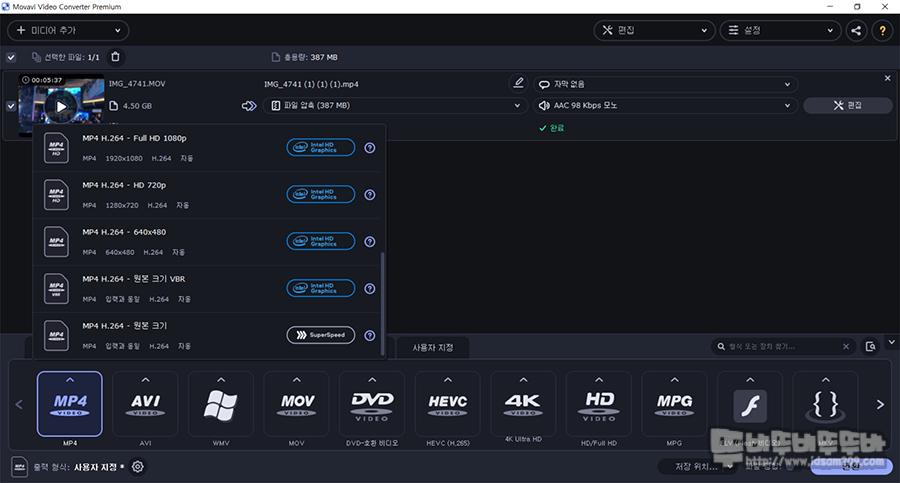Select the DVD-호환 비디오 format icon
The height and width of the screenshot is (483, 900).
(x=372, y=404)
